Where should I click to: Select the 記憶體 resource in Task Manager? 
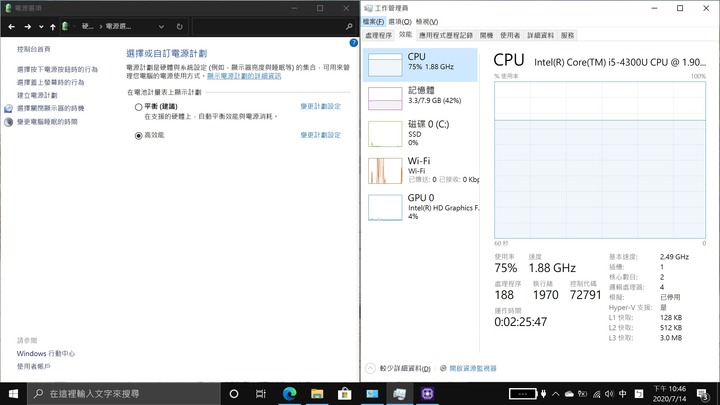pos(420,98)
